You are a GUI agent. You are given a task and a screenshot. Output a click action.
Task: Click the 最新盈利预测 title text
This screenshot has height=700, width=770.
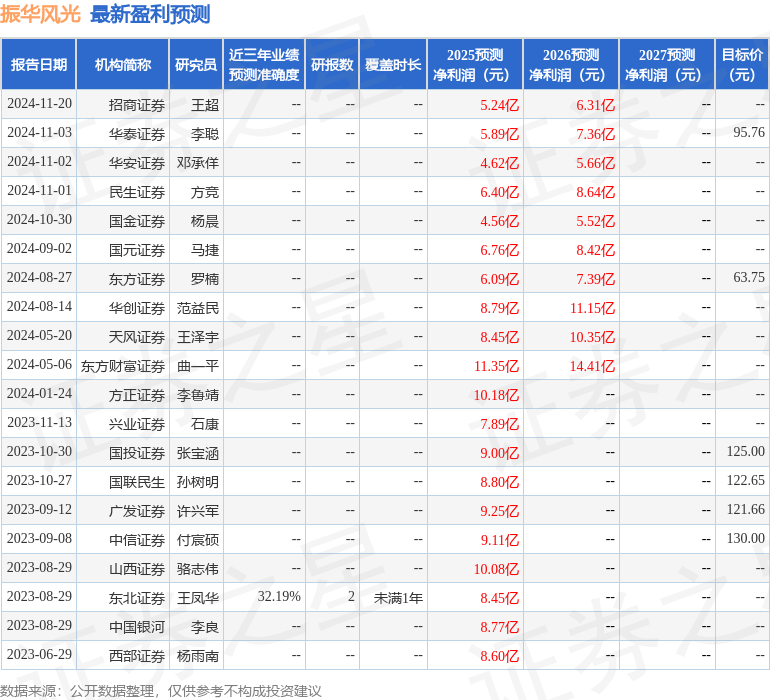pos(150,14)
